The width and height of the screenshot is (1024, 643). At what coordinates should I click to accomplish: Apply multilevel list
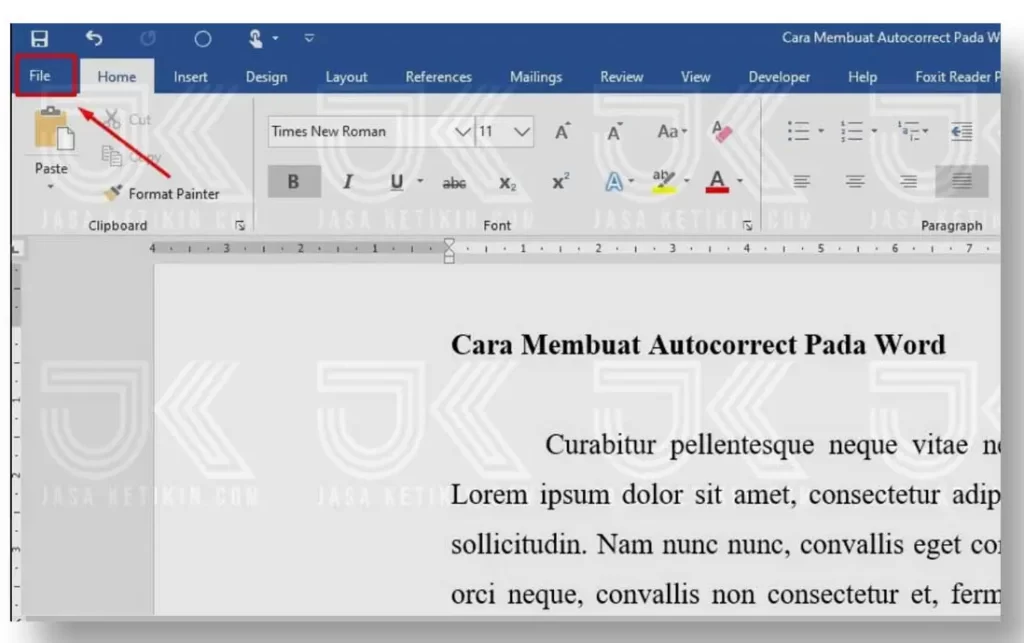point(908,131)
